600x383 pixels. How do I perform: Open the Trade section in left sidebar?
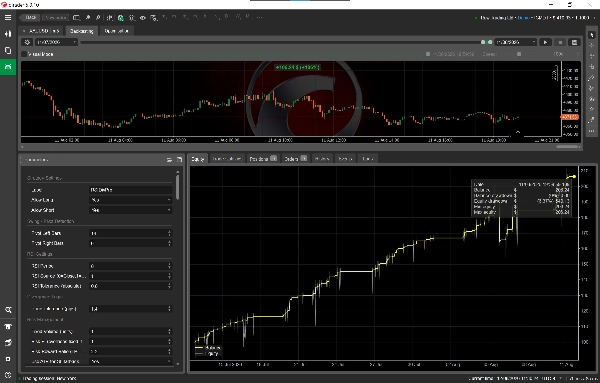pos(8,34)
